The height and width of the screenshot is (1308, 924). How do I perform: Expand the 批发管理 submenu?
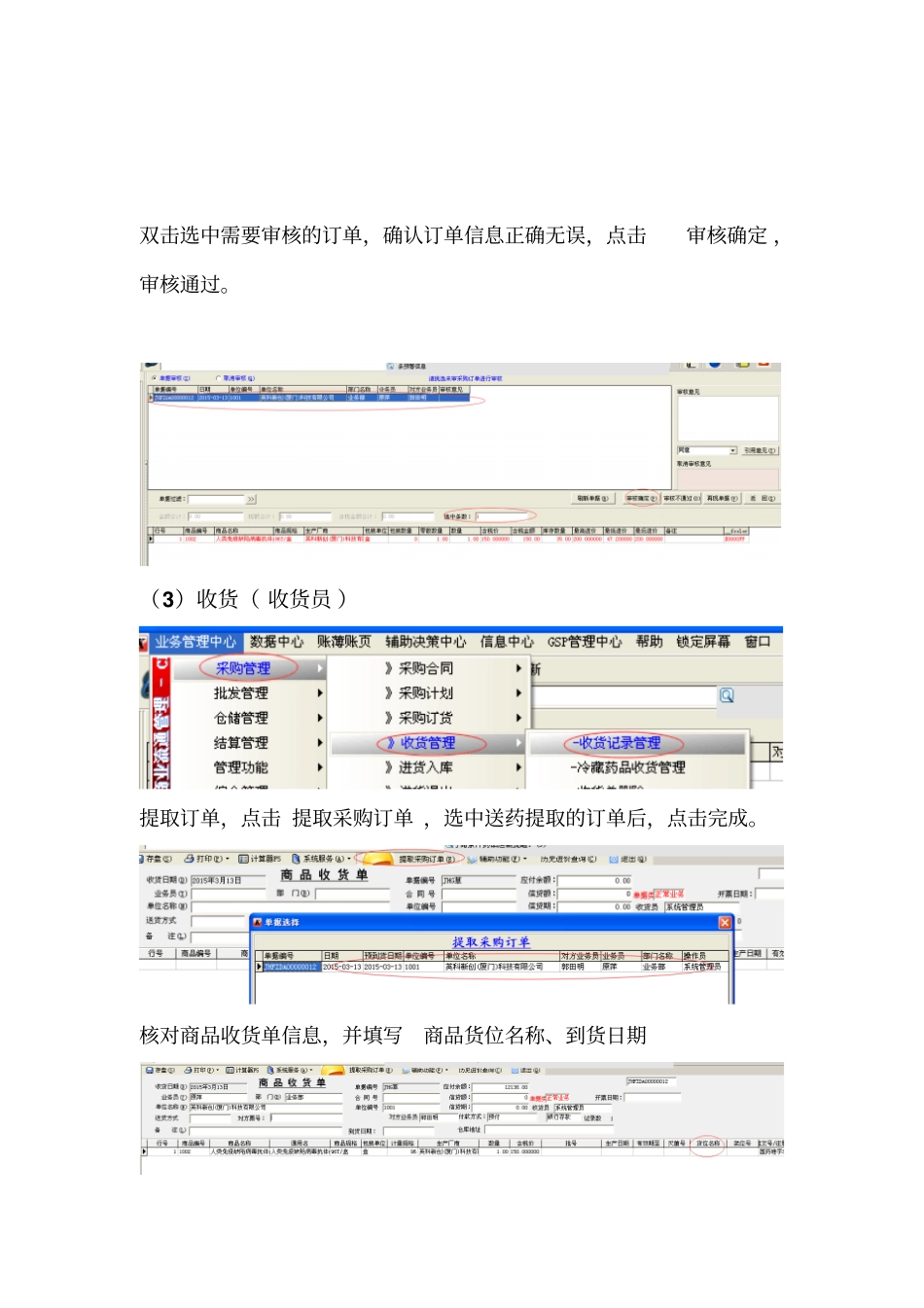click(x=249, y=693)
